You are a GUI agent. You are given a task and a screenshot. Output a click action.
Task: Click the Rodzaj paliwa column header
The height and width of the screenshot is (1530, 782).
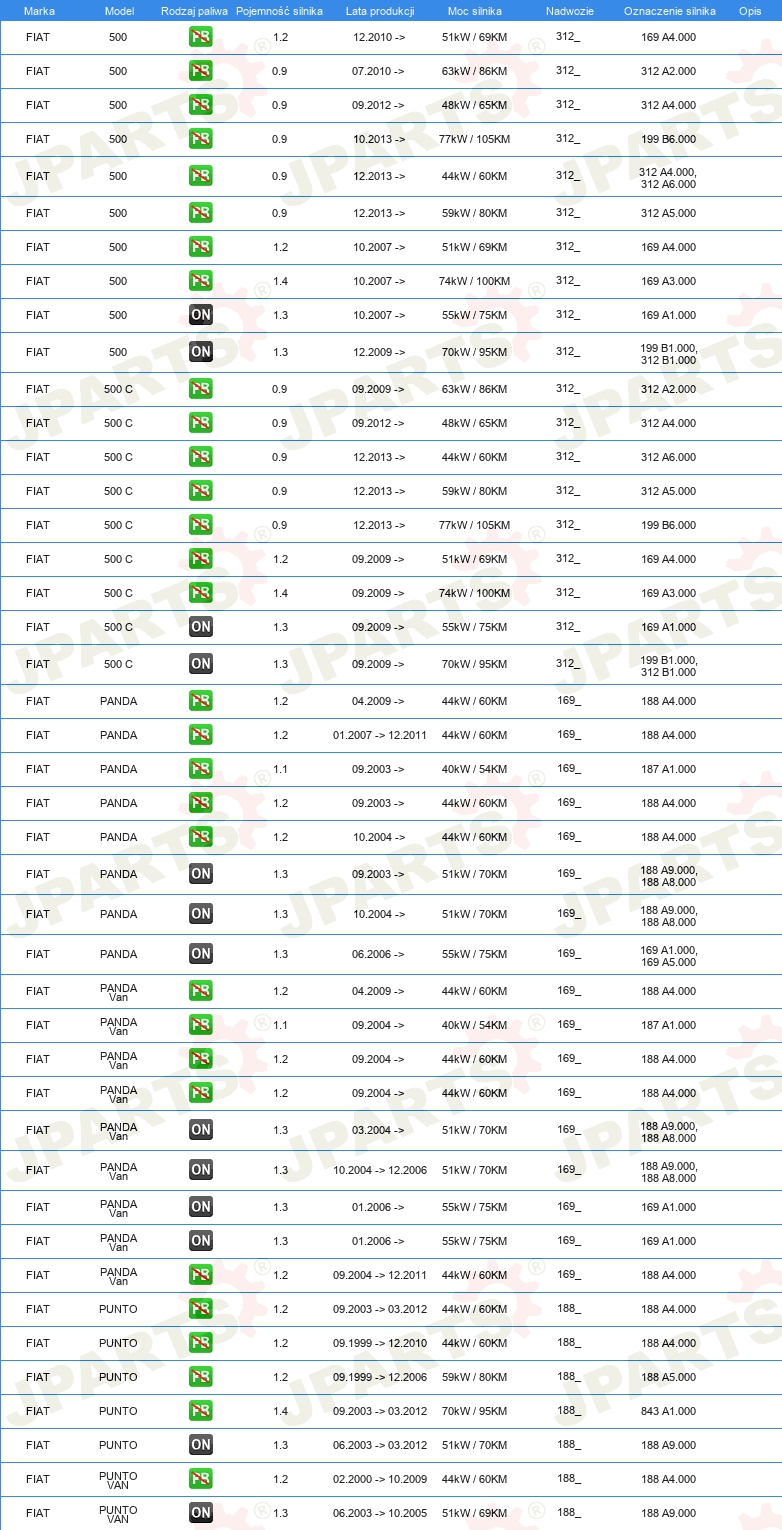pos(194,11)
